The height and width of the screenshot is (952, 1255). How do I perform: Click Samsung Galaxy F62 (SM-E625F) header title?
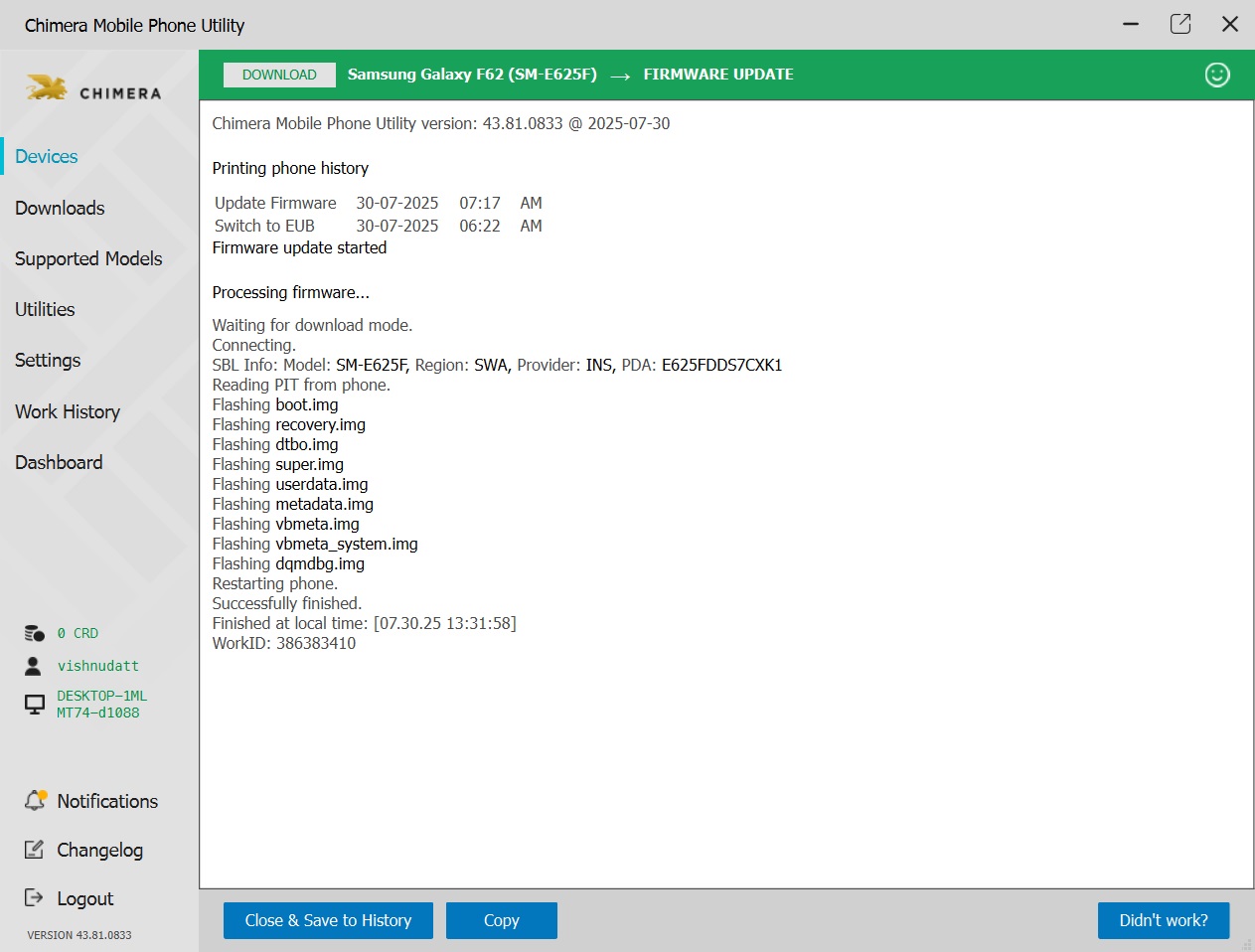[472, 75]
